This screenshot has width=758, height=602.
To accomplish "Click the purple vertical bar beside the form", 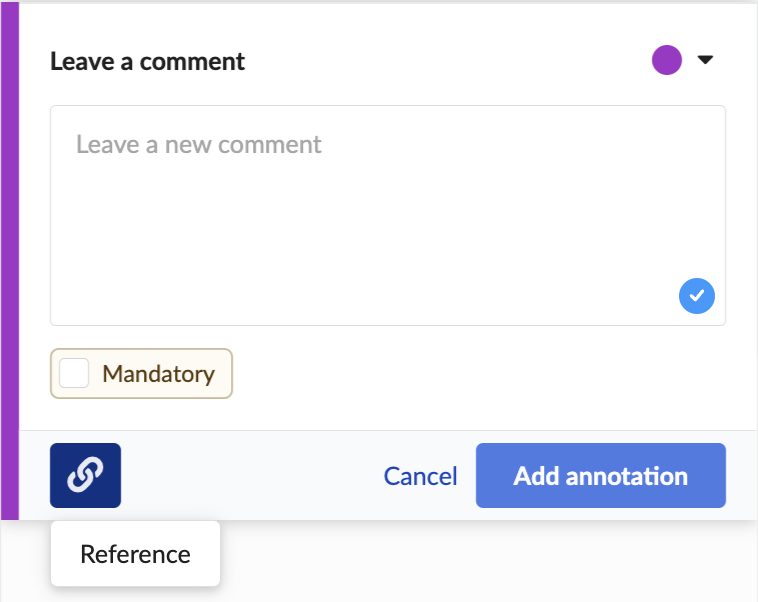I will click(x=10, y=261).
